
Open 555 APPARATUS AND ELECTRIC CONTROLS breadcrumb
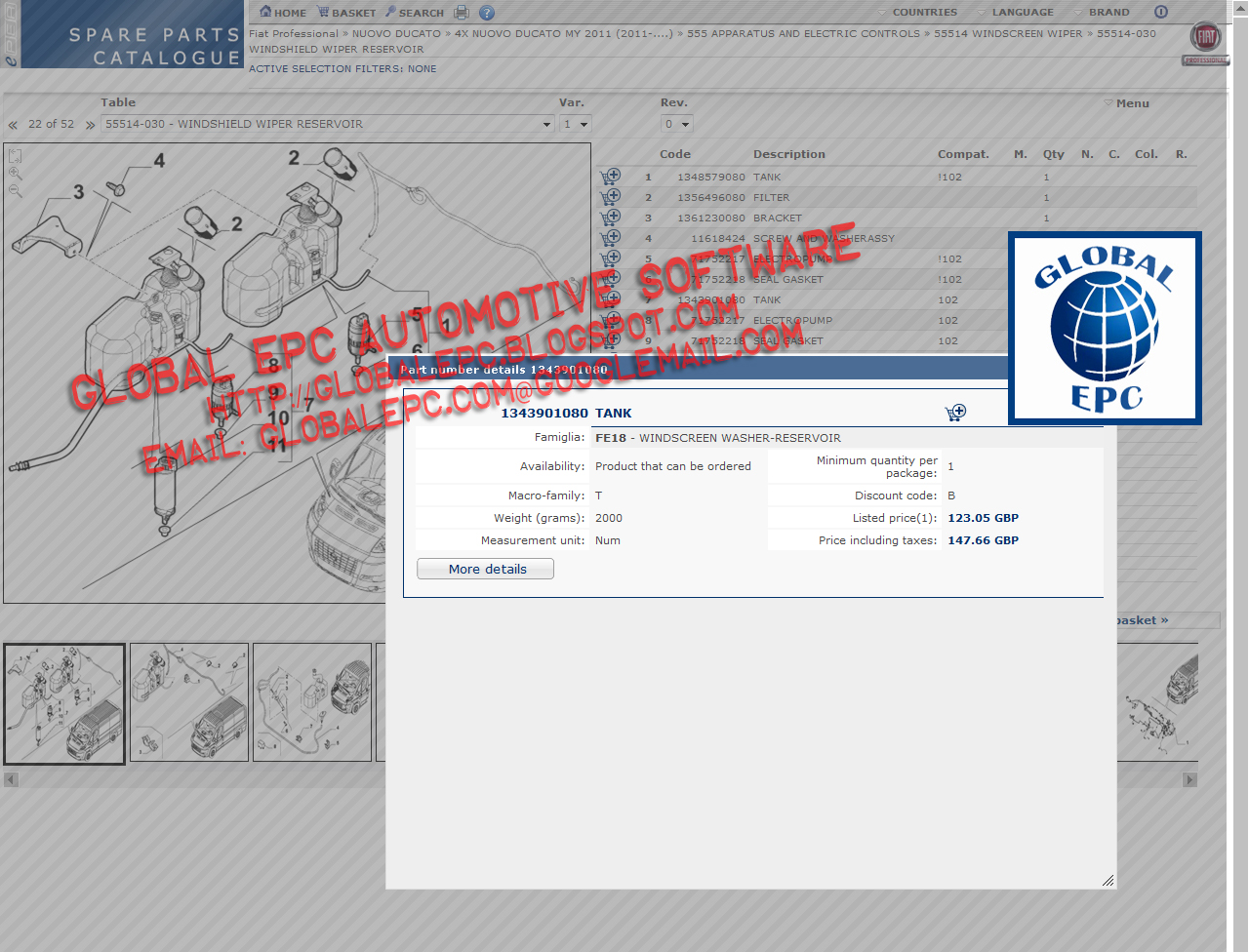[x=803, y=33]
